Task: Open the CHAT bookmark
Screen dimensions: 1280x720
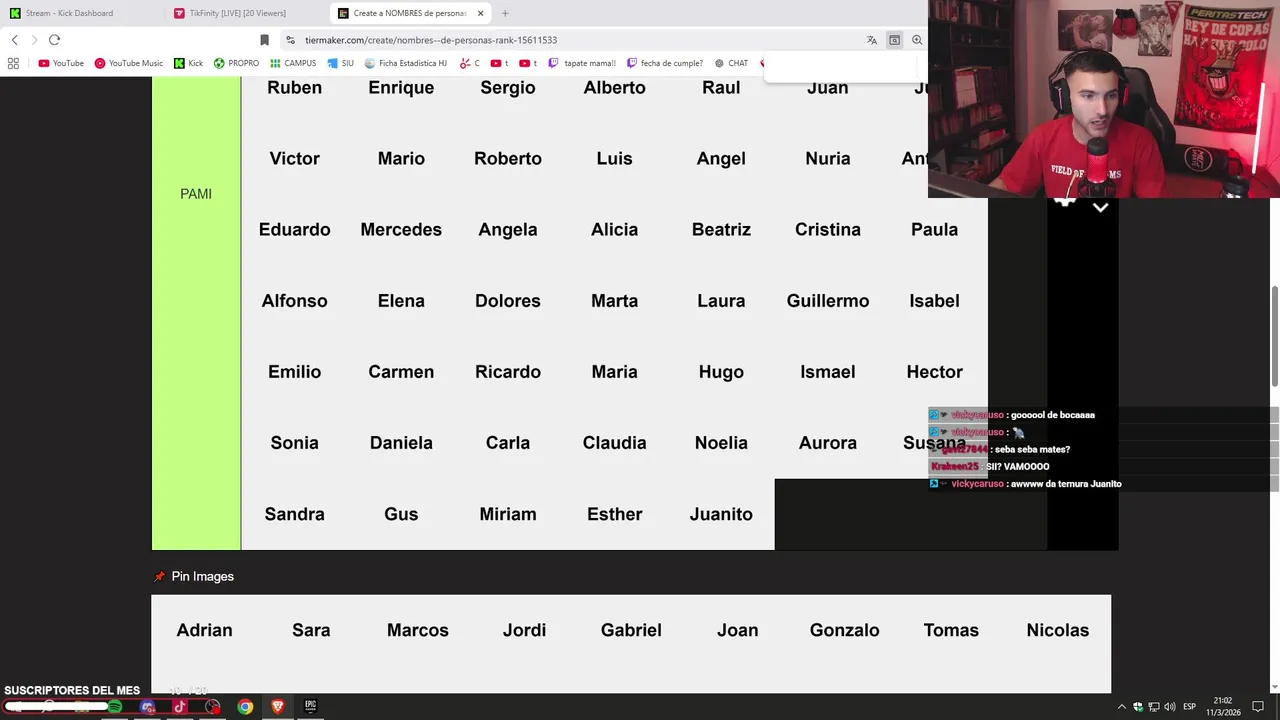Action: point(731,63)
